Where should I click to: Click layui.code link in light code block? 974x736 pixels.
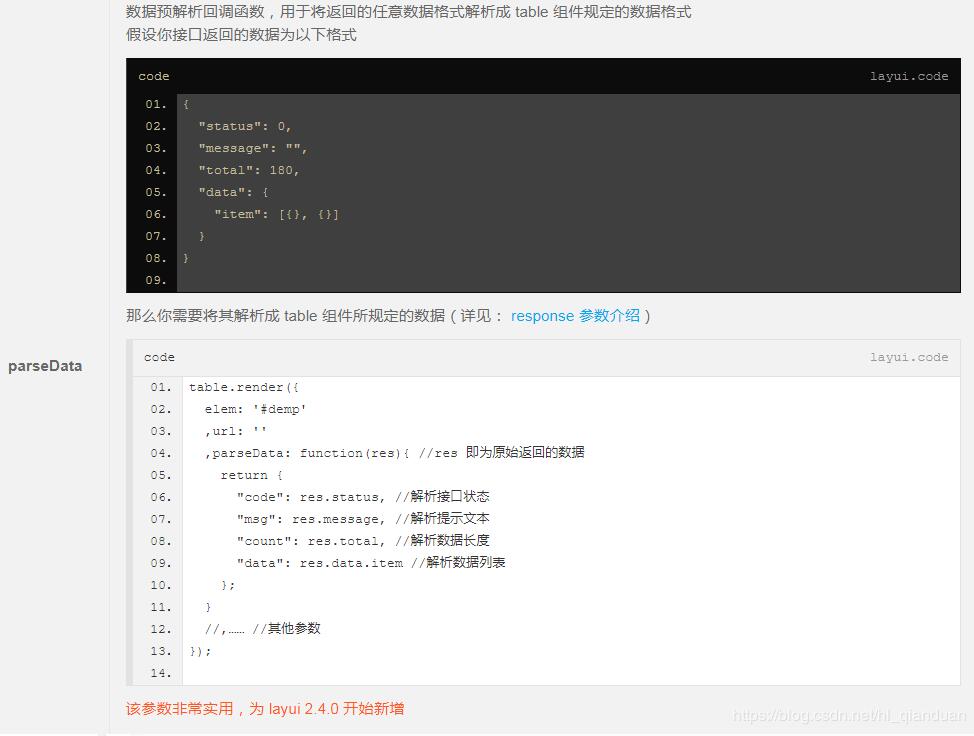point(908,358)
